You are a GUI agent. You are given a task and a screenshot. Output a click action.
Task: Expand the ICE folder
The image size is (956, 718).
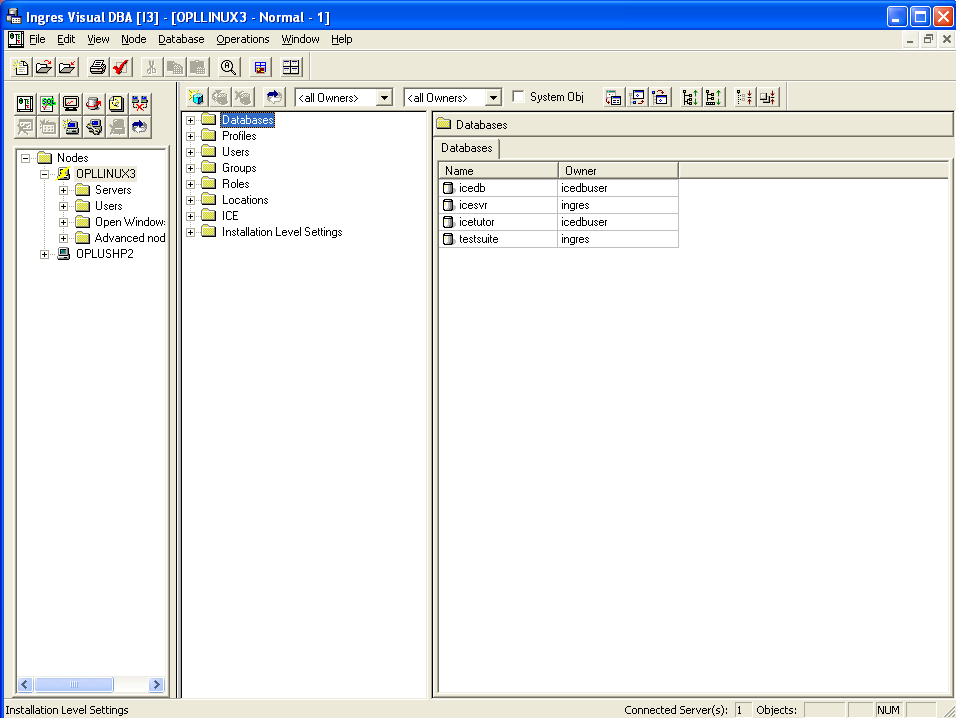tap(190, 216)
